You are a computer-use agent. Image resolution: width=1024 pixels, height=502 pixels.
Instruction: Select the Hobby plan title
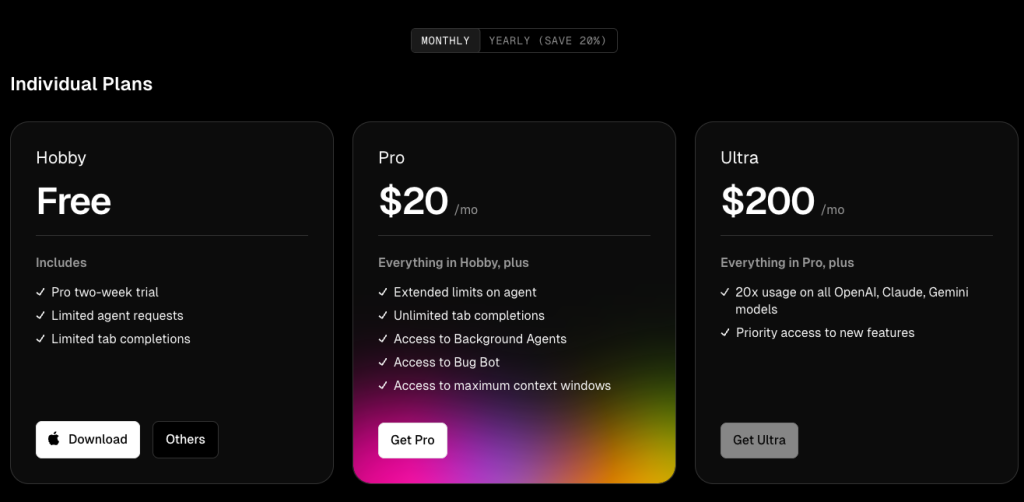point(61,158)
